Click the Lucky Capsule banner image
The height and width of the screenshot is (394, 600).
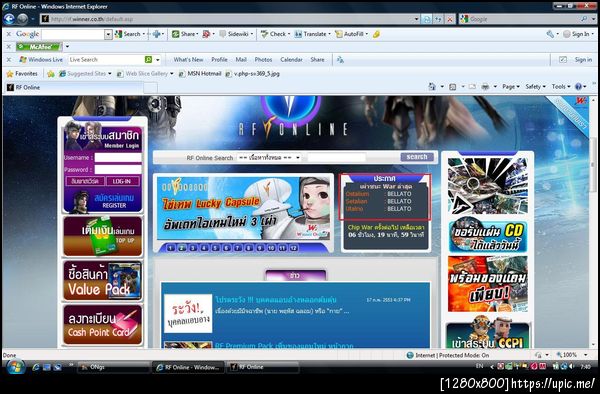(243, 208)
